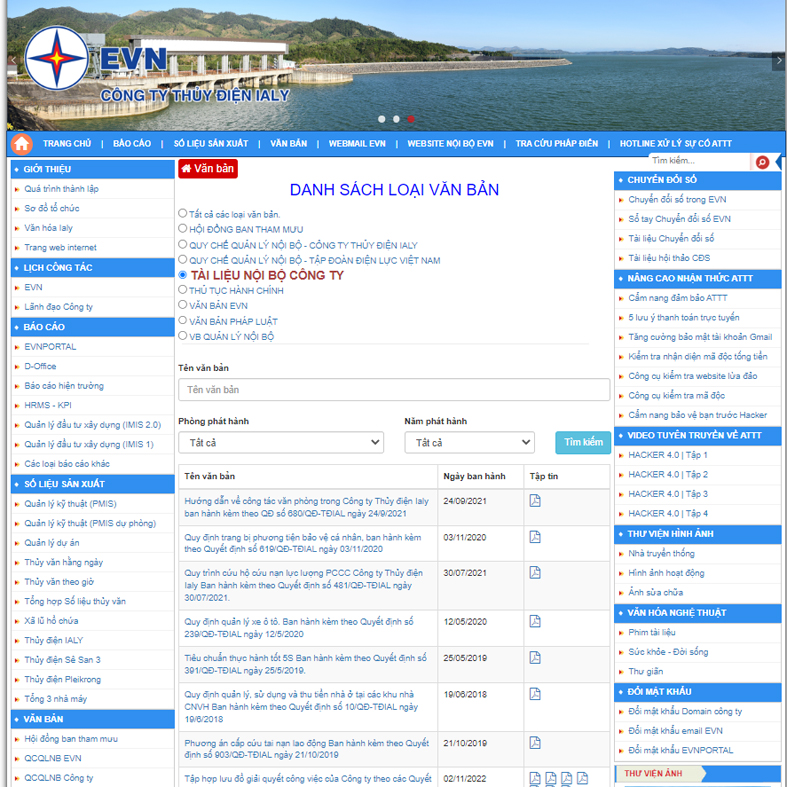Click the orange home icon in navigation bar
This screenshot has width=787, height=787.
pyautogui.click(x=22, y=144)
